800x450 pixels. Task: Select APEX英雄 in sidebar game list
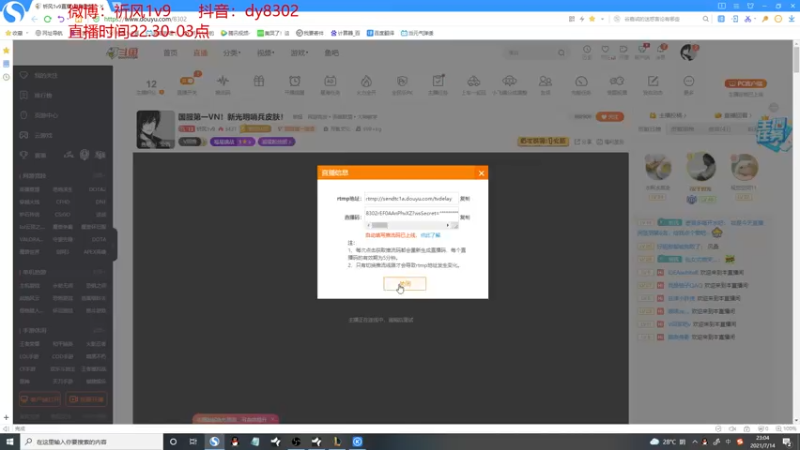[95, 252]
